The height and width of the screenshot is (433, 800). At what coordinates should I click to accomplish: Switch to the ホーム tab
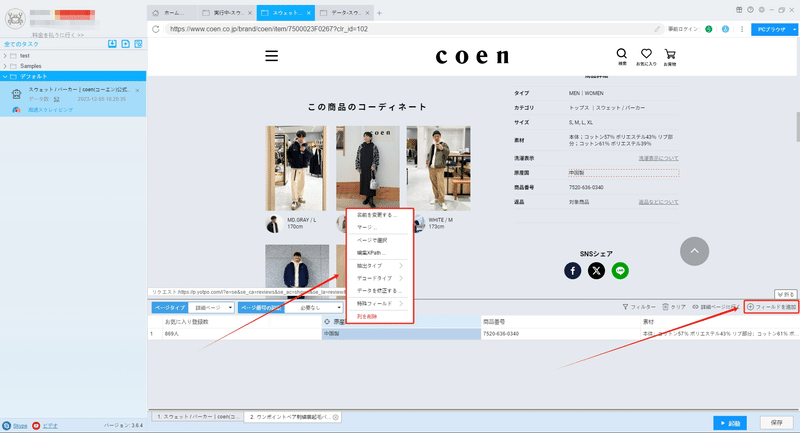tap(173, 13)
